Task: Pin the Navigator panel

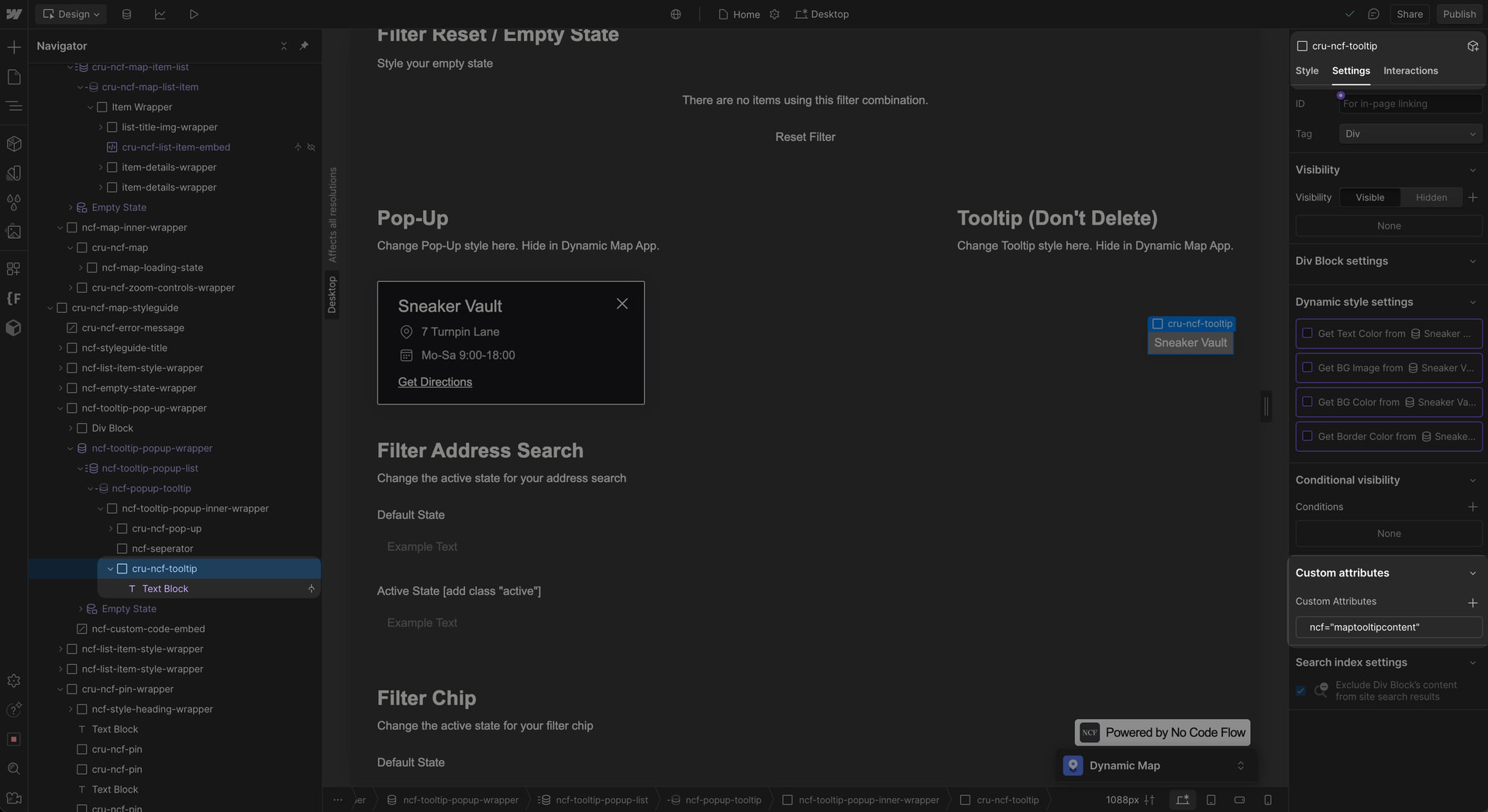Action: pyautogui.click(x=304, y=46)
